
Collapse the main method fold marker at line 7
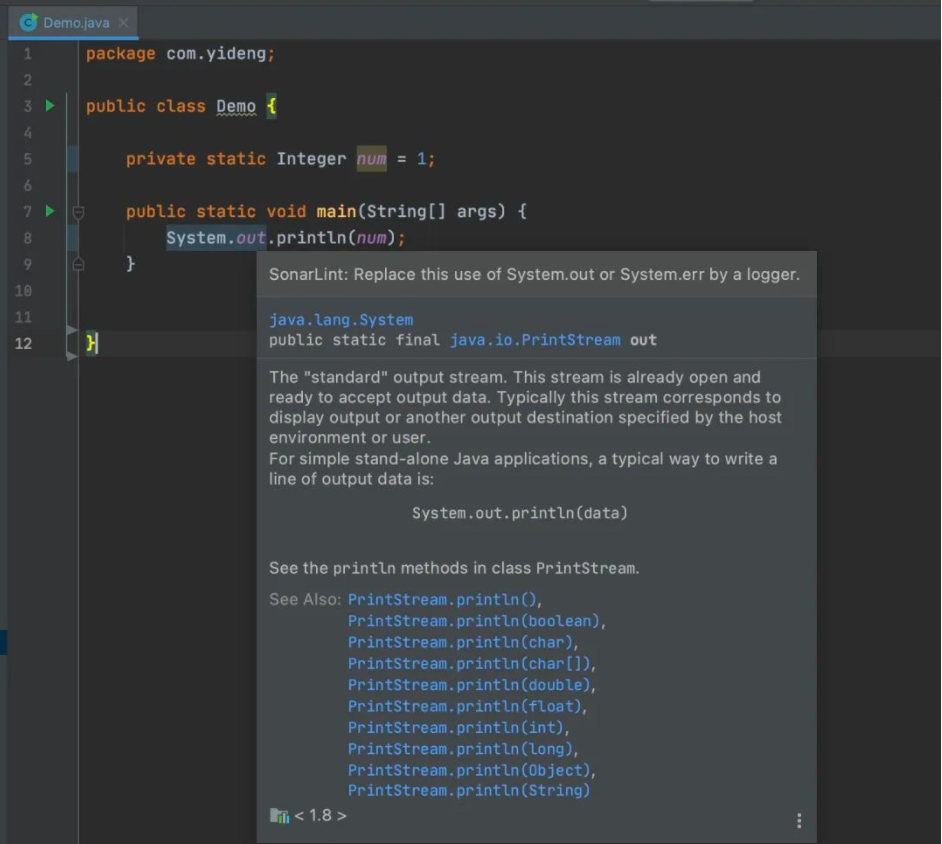(78, 211)
